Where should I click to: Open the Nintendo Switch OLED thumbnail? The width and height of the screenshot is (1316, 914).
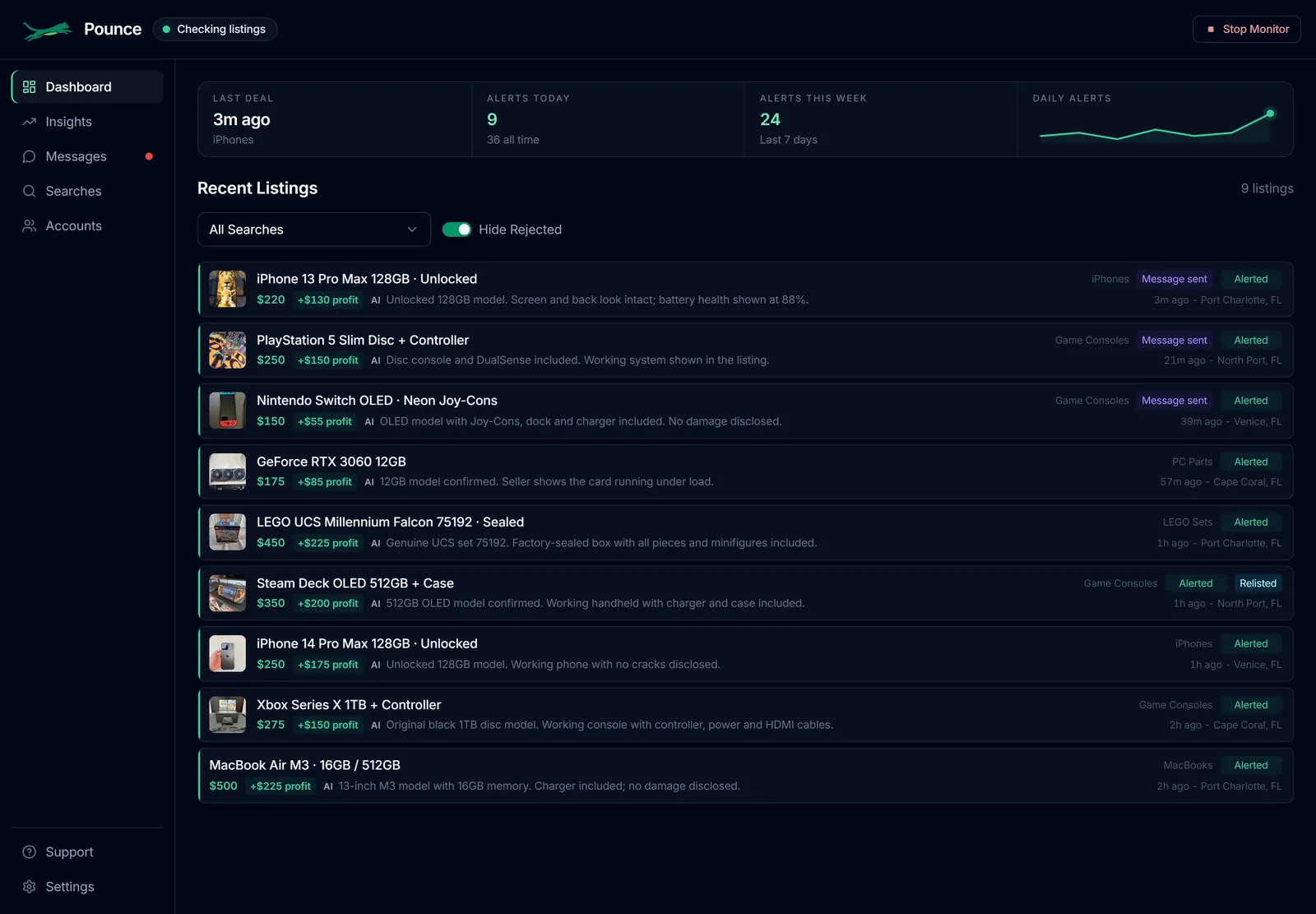coord(227,411)
